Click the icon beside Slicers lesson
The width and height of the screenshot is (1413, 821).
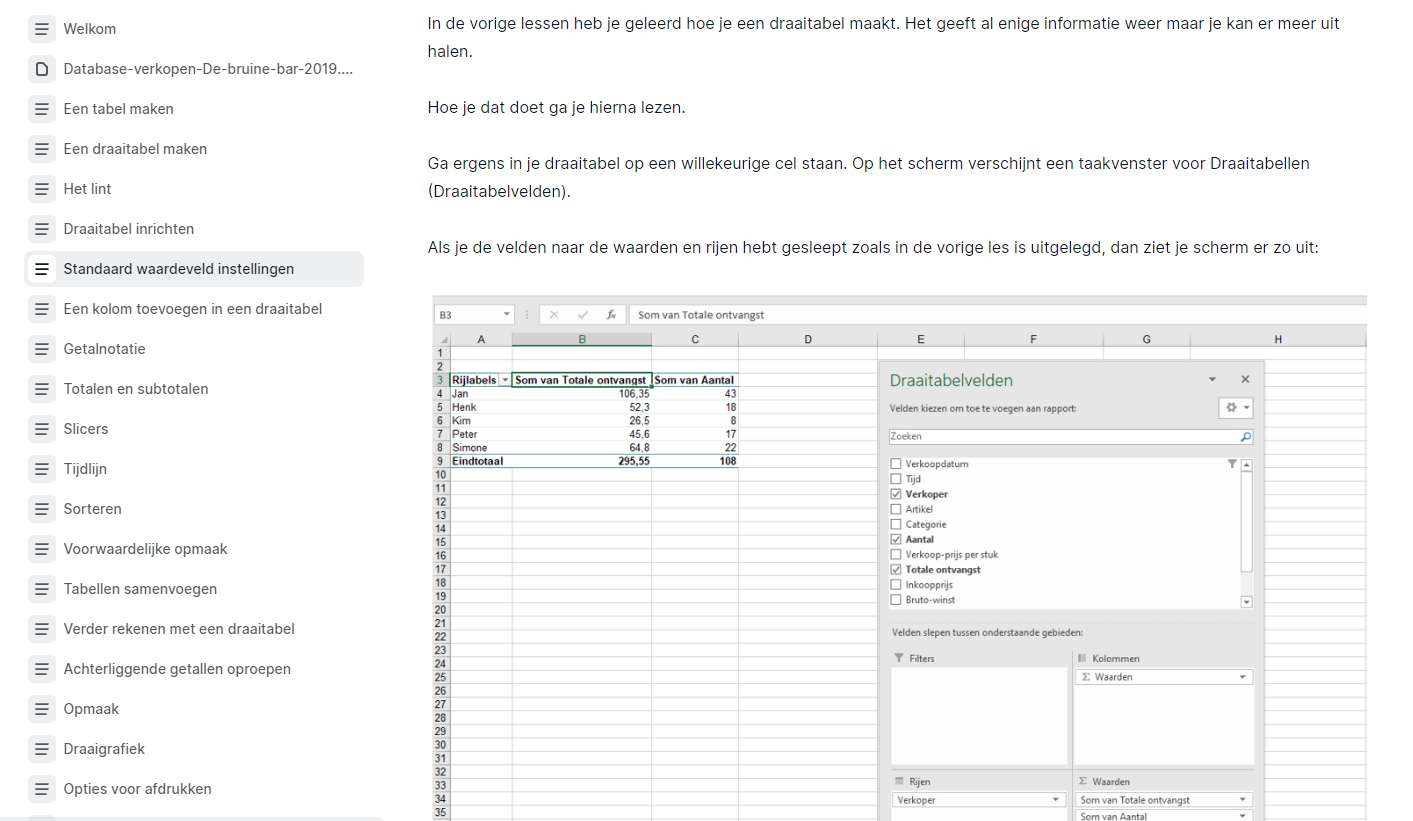click(x=41, y=429)
